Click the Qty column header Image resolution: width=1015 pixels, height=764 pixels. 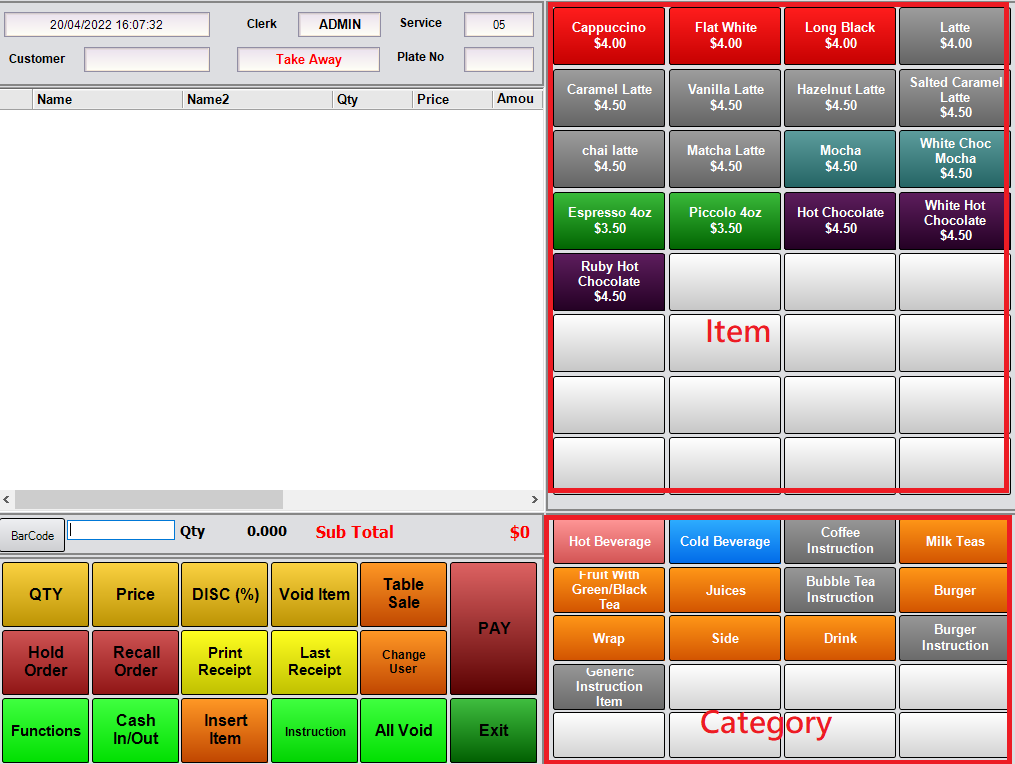point(373,99)
